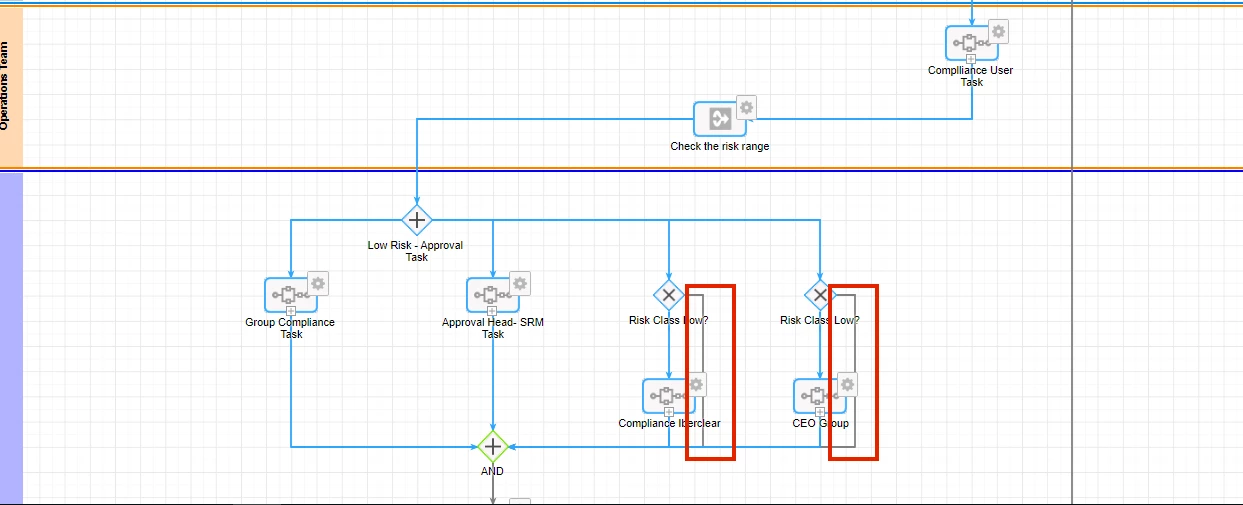Open gear icon on Group Compliance Task

click(x=318, y=283)
